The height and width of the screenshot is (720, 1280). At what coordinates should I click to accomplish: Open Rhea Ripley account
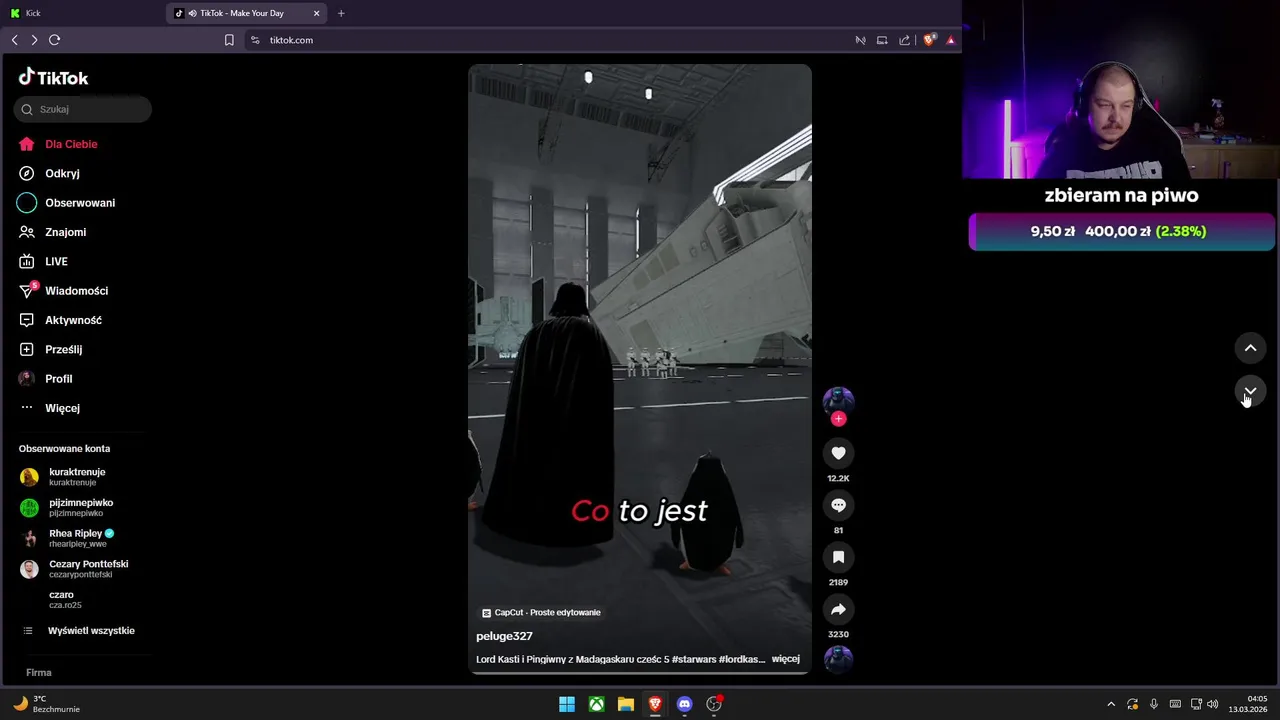point(67,538)
